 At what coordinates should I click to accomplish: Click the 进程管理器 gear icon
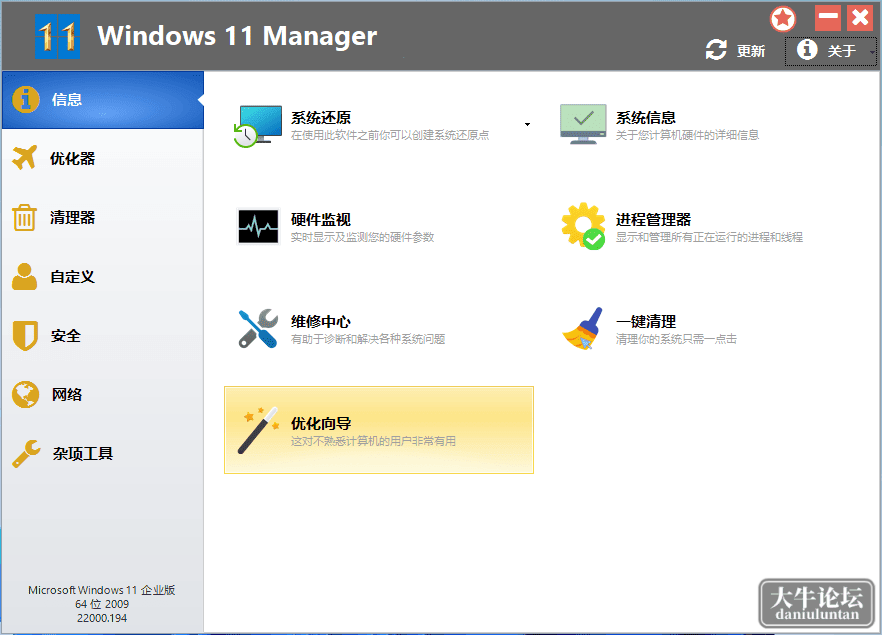583,226
